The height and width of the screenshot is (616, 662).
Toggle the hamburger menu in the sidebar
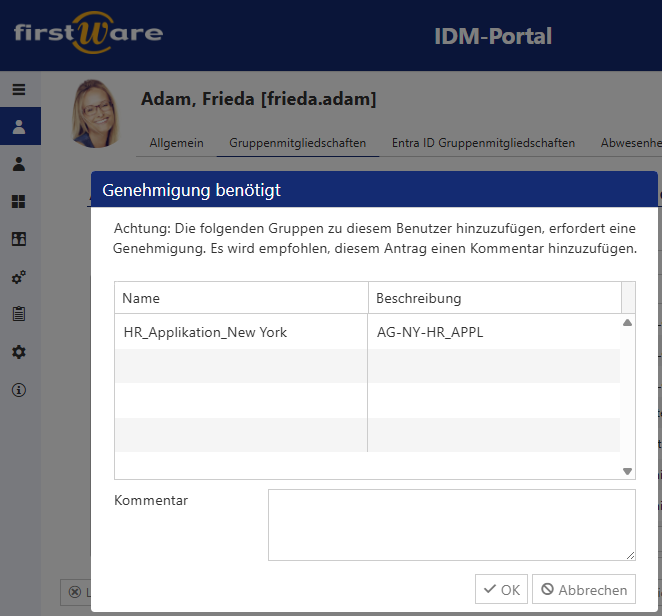(19, 90)
